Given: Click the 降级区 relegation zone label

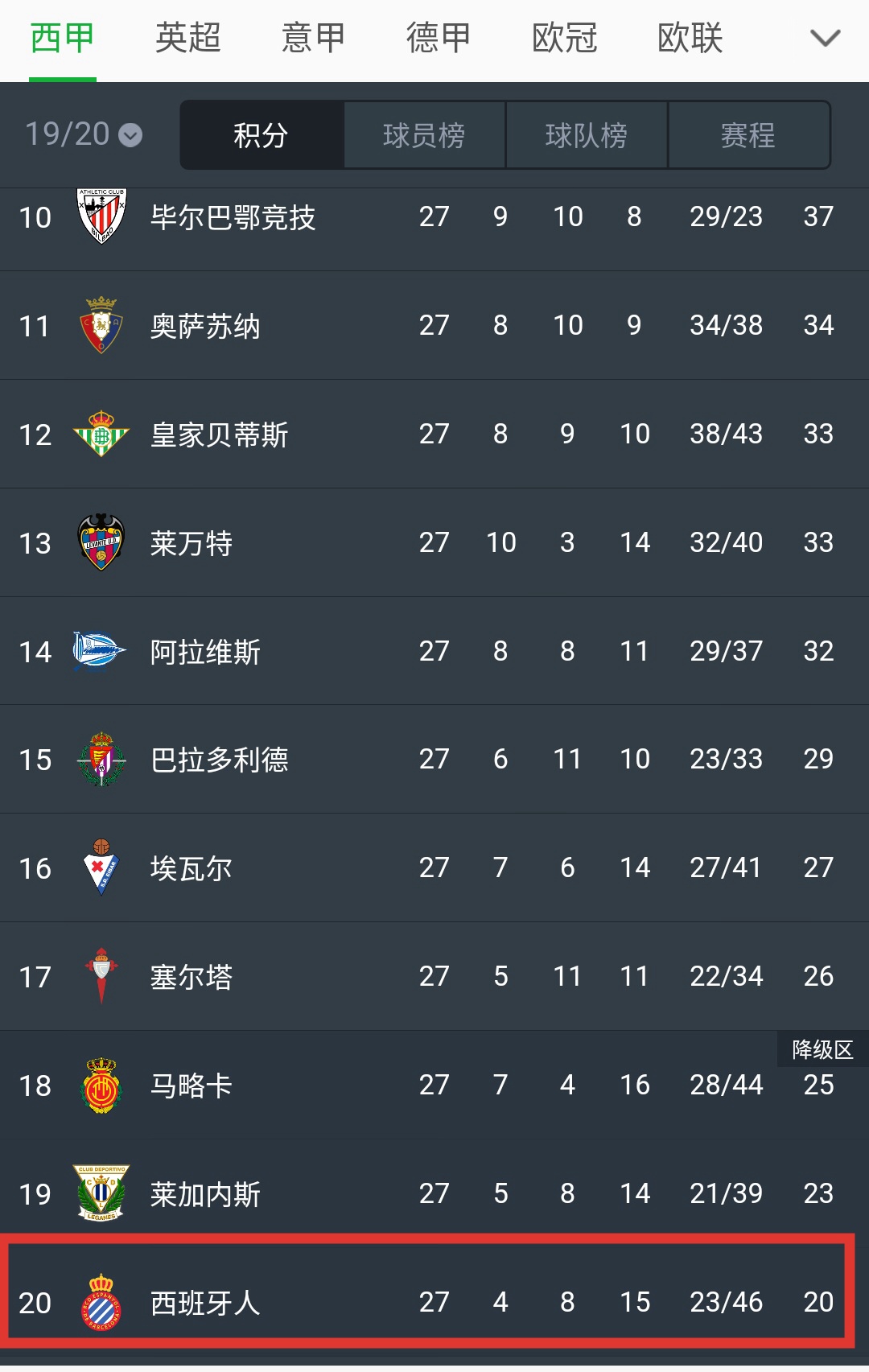Looking at the screenshot, I should coord(822,1049).
